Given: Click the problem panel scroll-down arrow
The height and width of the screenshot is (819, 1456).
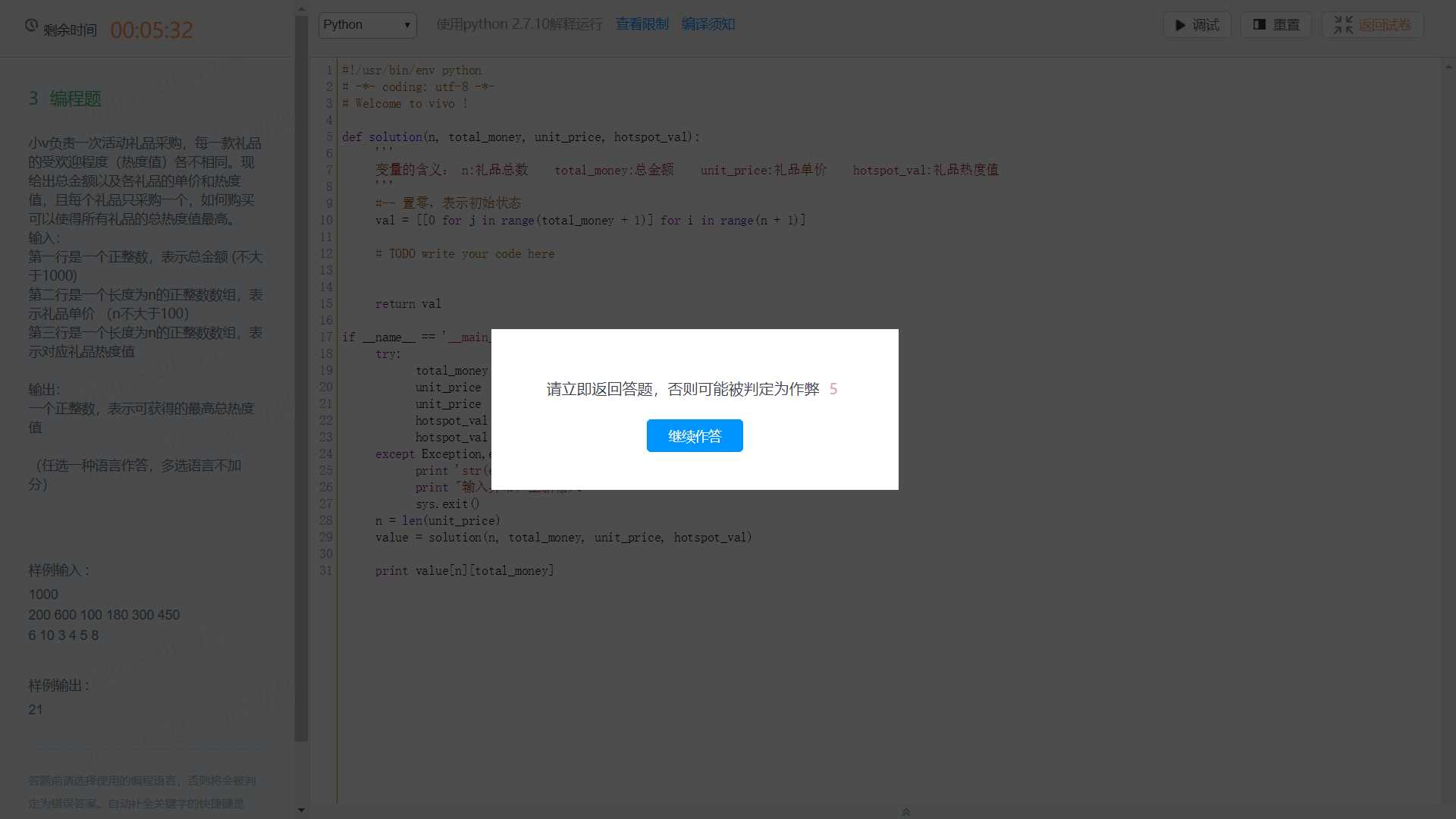Looking at the screenshot, I should (x=301, y=810).
